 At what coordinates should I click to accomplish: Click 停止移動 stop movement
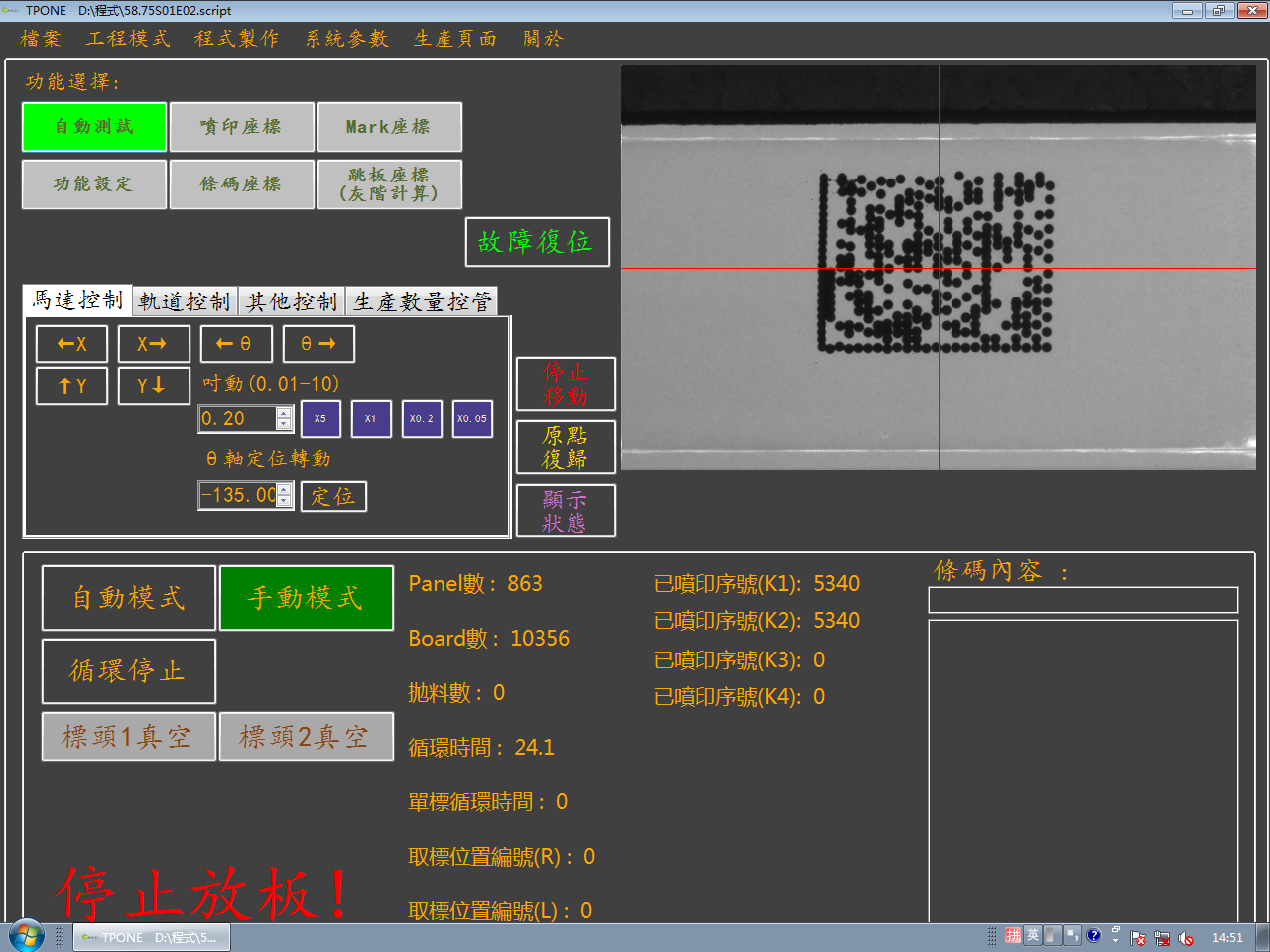[x=566, y=384]
